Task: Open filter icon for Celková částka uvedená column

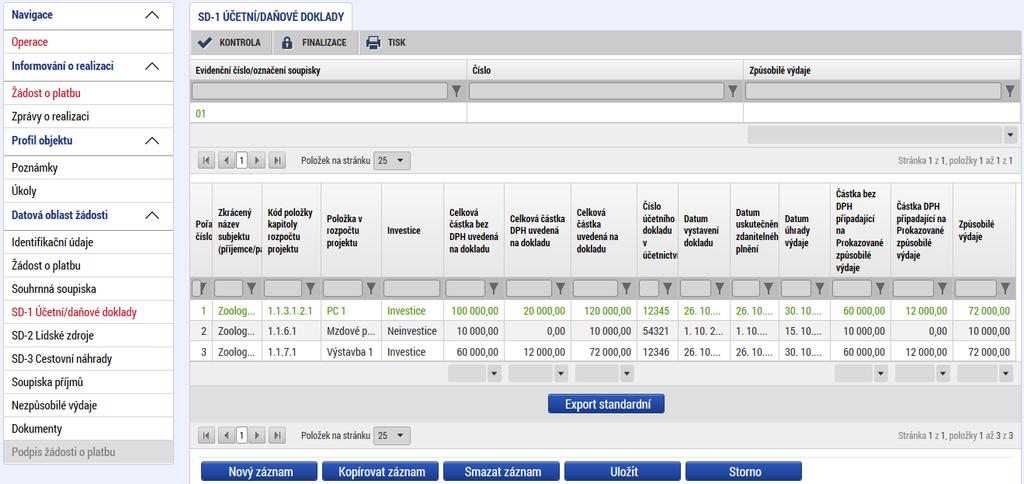Action: 626,288
